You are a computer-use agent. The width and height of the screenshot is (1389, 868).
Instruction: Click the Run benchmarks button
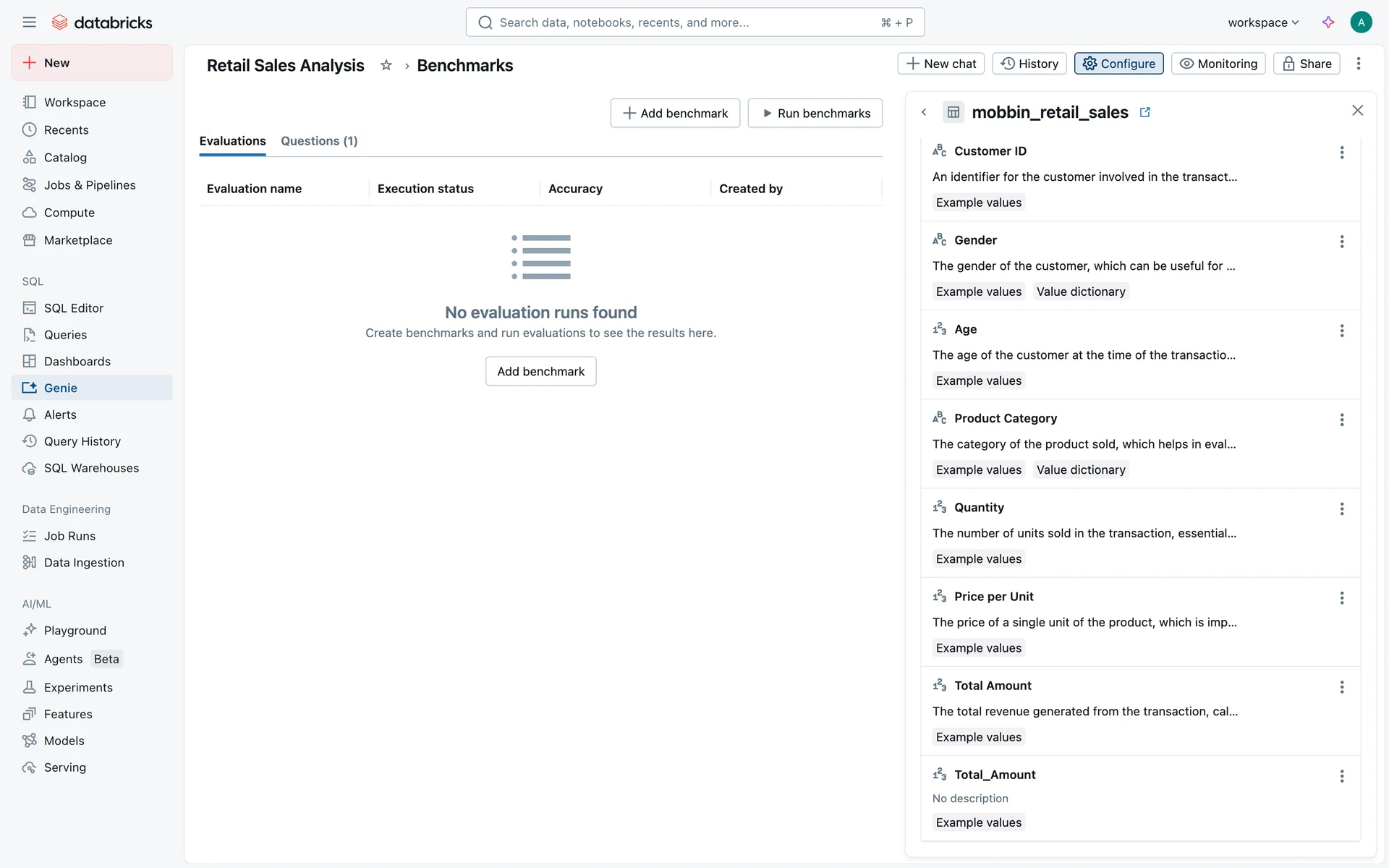815,114
